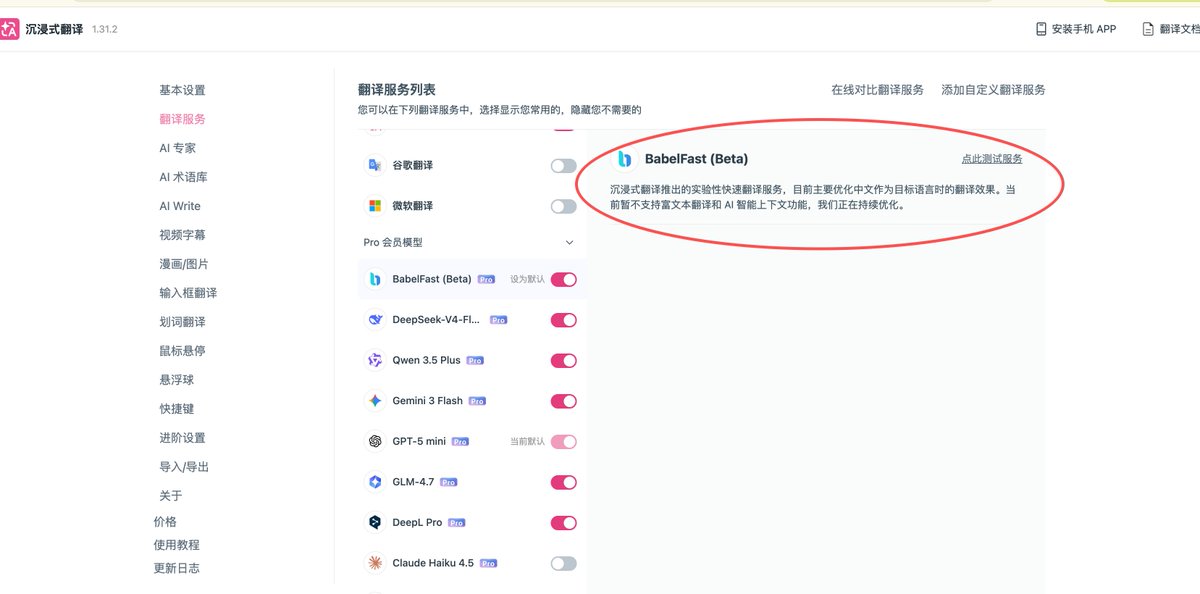Click 添加自定义翻译服务 link

click(993, 90)
